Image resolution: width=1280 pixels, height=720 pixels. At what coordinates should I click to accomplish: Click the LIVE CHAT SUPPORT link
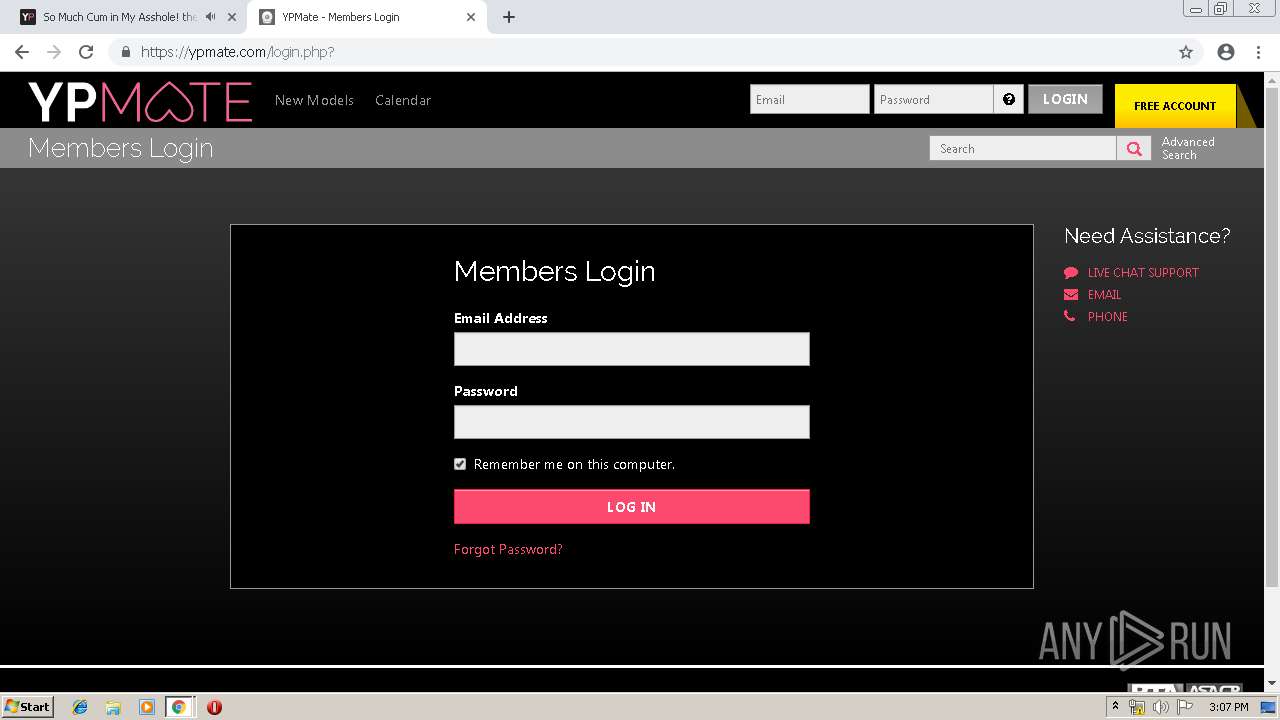pyautogui.click(x=1143, y=272)
